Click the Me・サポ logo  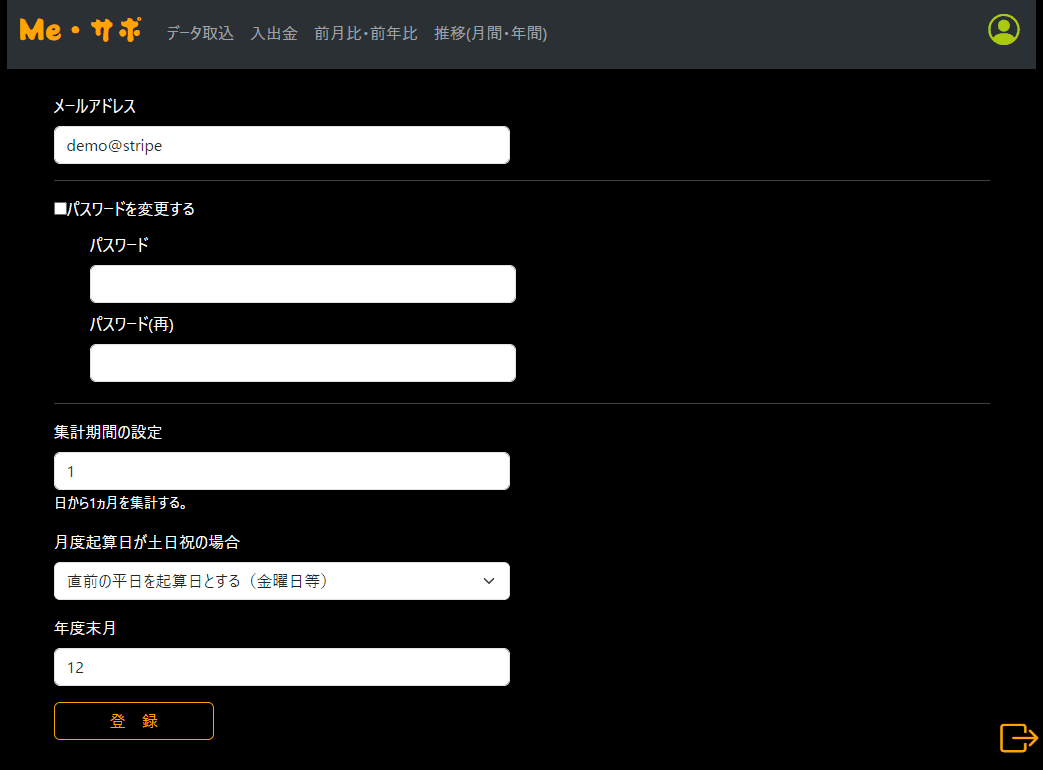point(80,31)
